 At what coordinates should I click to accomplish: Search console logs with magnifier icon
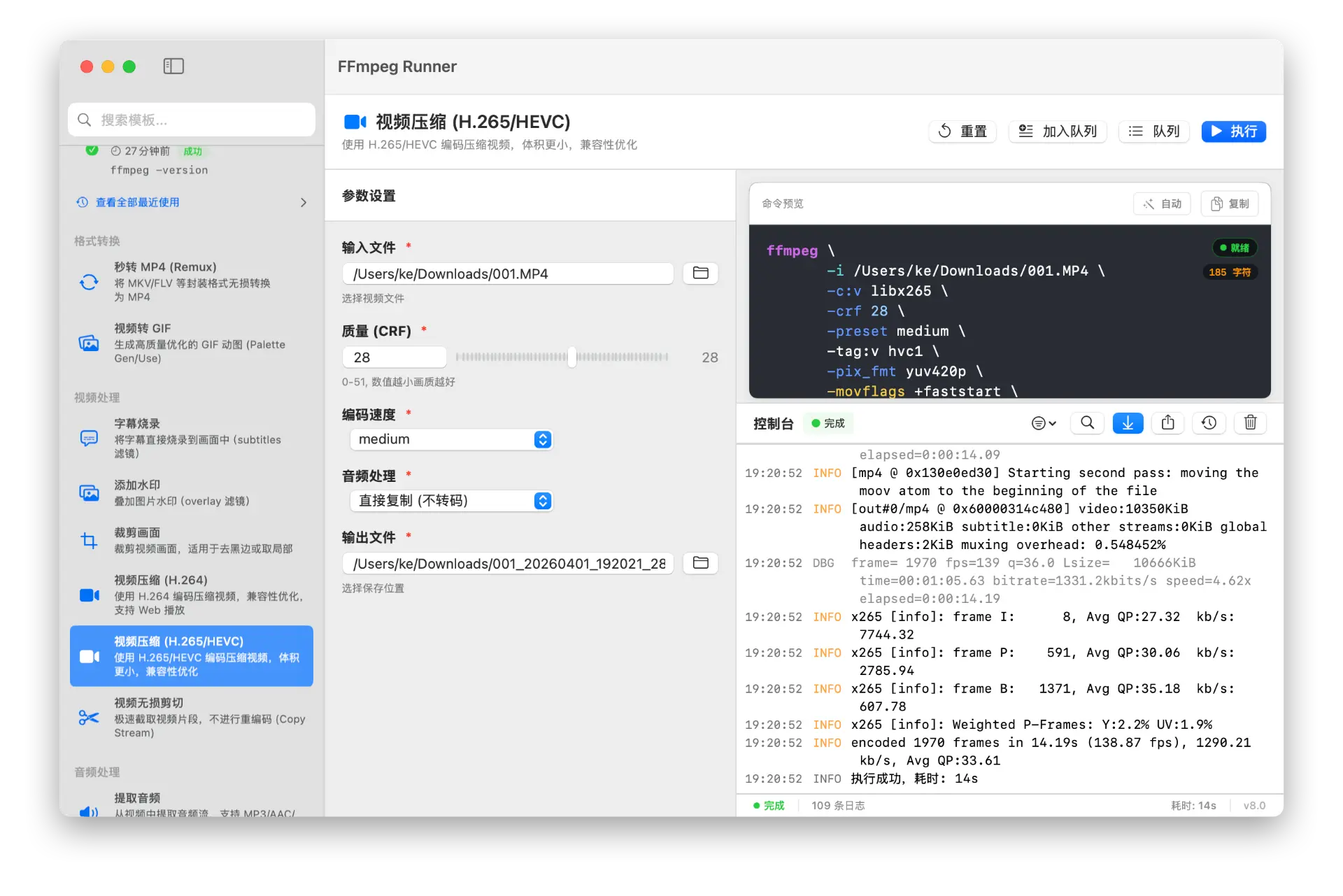(x=1088, y=422)
